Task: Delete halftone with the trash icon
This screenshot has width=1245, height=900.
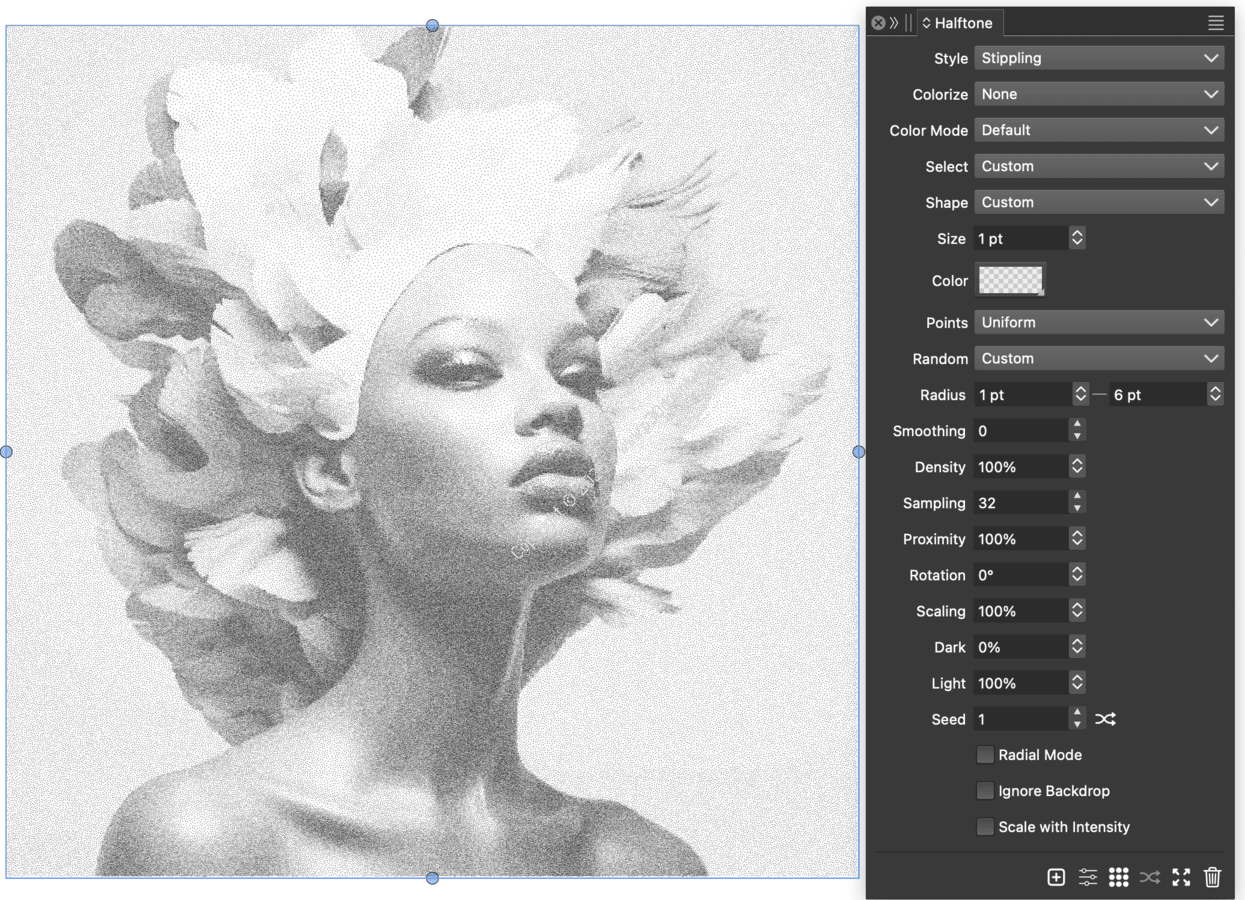Action: (x=1212, y=877)
